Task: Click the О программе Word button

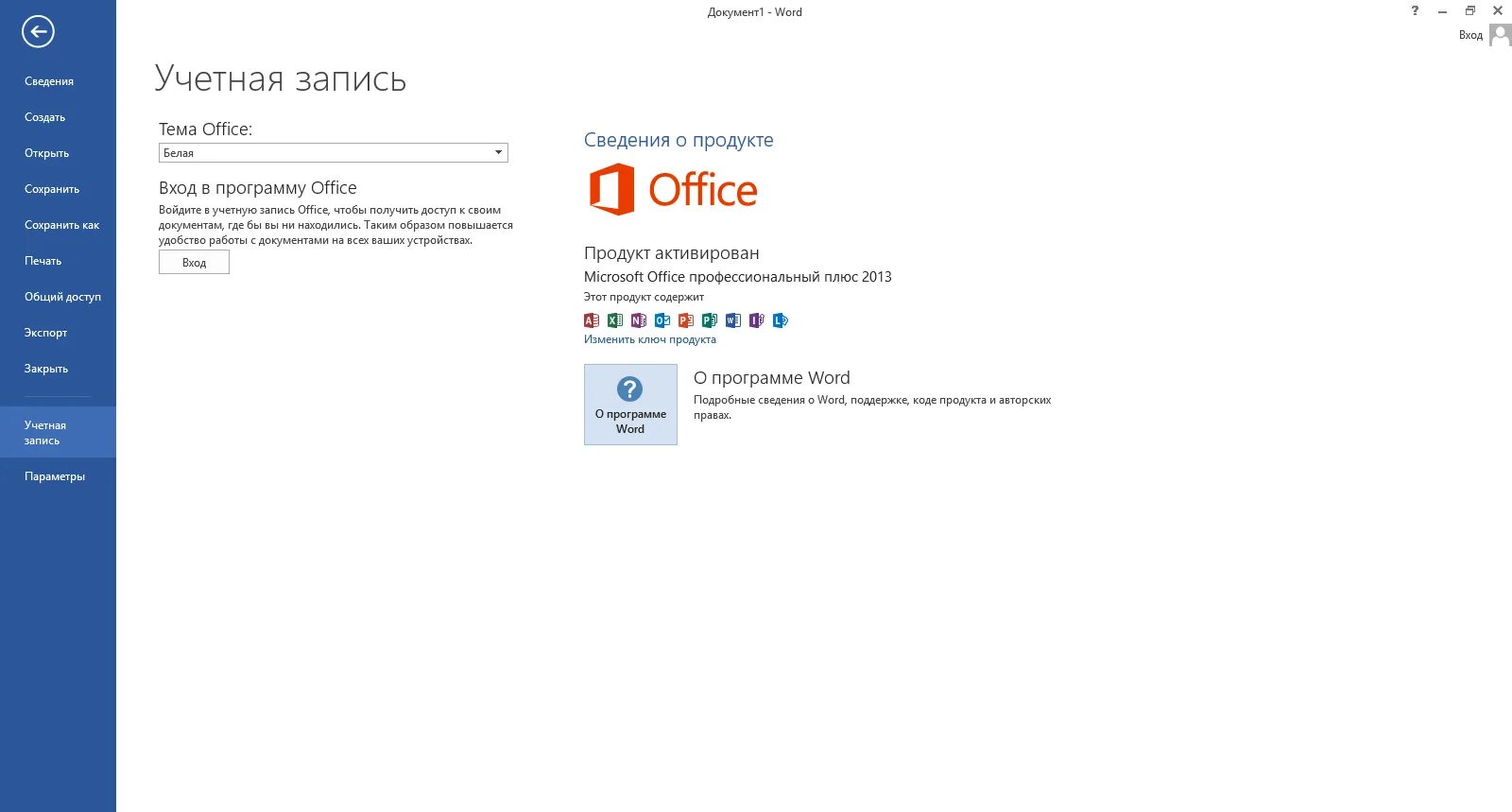Action: pyautogui.click(x=630, y=405)
